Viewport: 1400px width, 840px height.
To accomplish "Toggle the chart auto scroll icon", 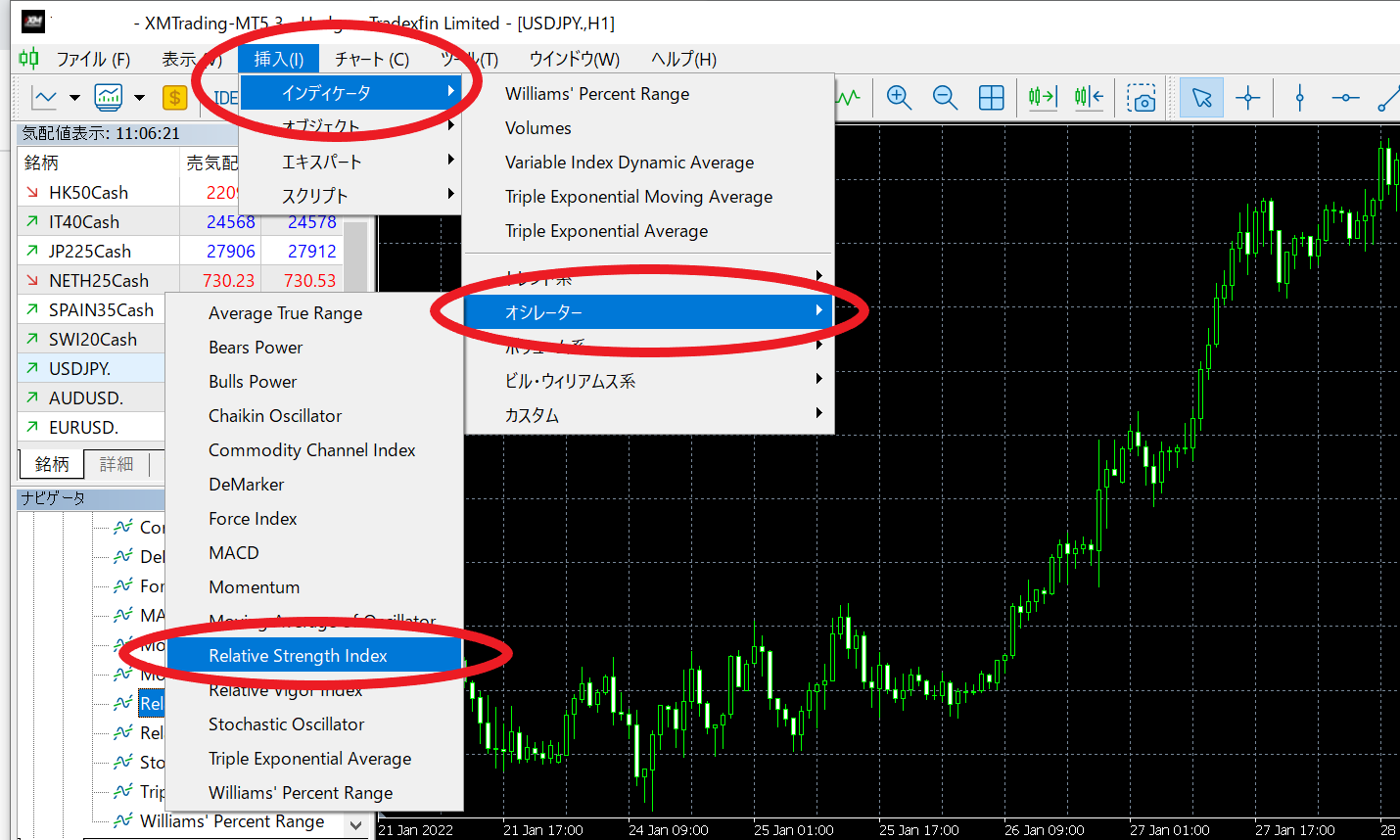I will (x=1043, y=97).
